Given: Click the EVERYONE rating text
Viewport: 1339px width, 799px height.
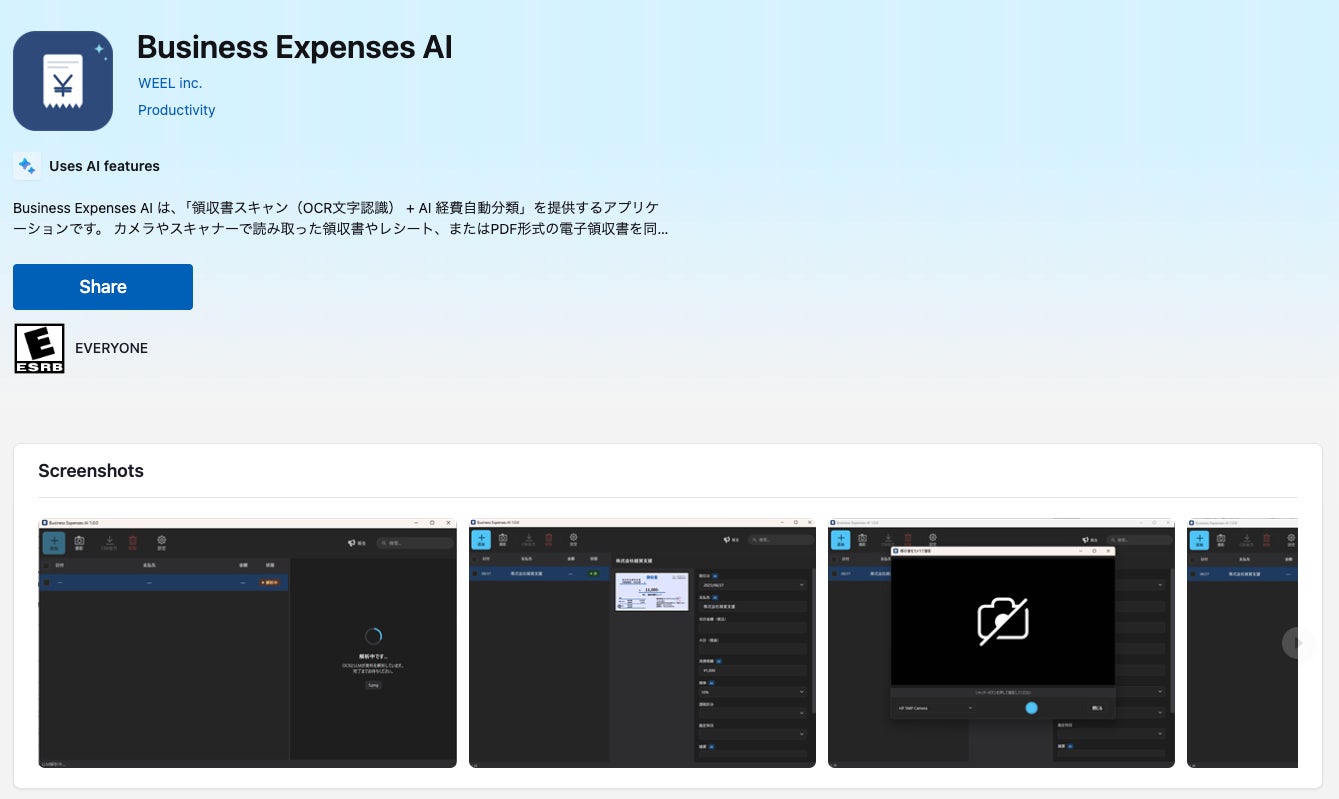Looking at the screenshot, I should tap(111, 348).
